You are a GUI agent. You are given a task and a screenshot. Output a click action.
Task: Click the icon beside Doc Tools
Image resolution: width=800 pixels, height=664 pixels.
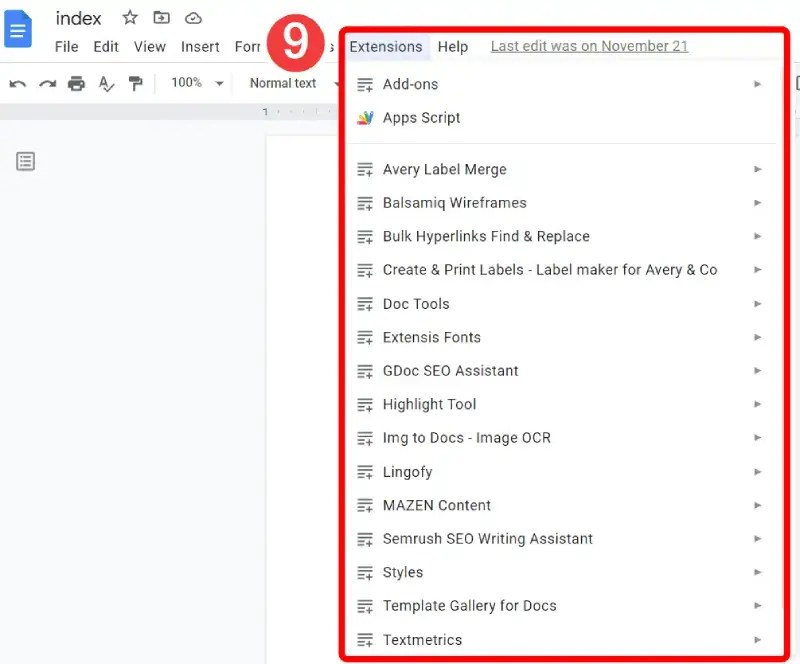pyautogui.click(x=365, y=304)
